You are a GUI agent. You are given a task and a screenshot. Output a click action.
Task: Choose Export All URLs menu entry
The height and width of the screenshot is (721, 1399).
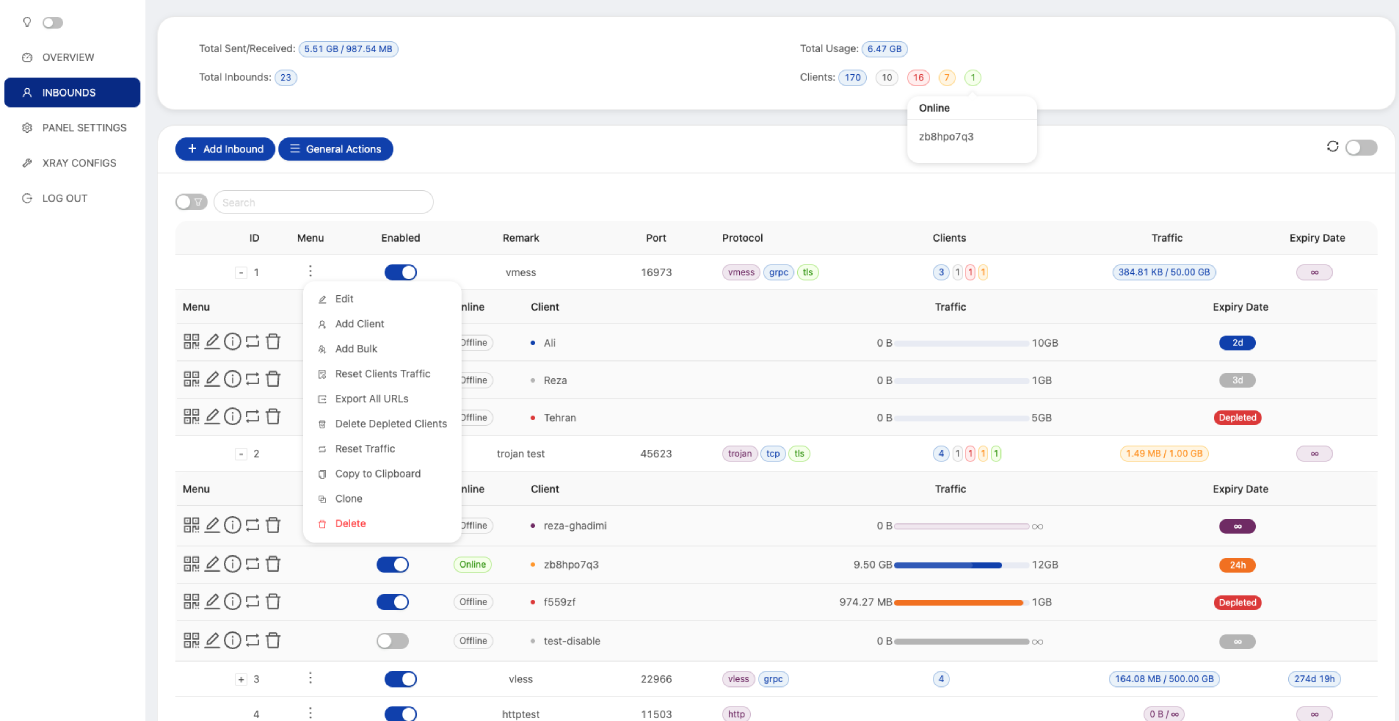point(371,399)
